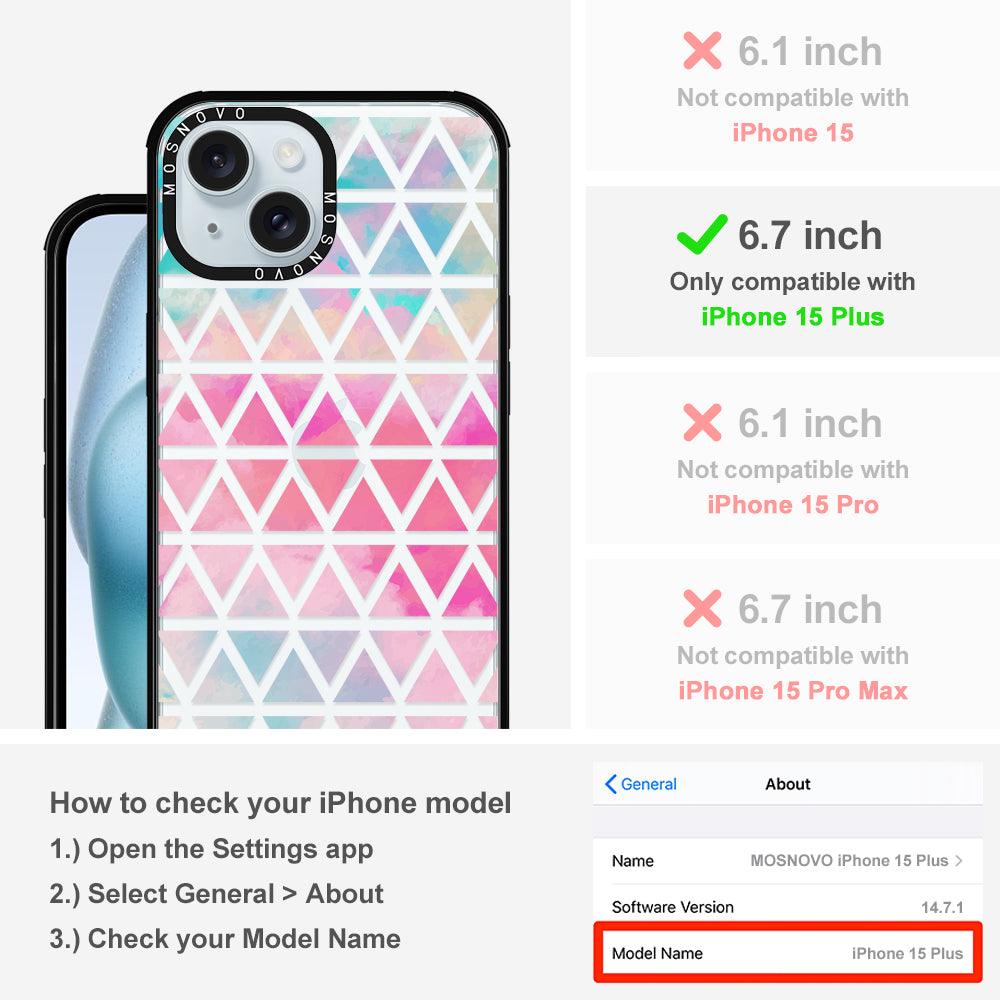Click the green iPhone 15 Plus text
1000x1000 pixels.
point(793,317)
